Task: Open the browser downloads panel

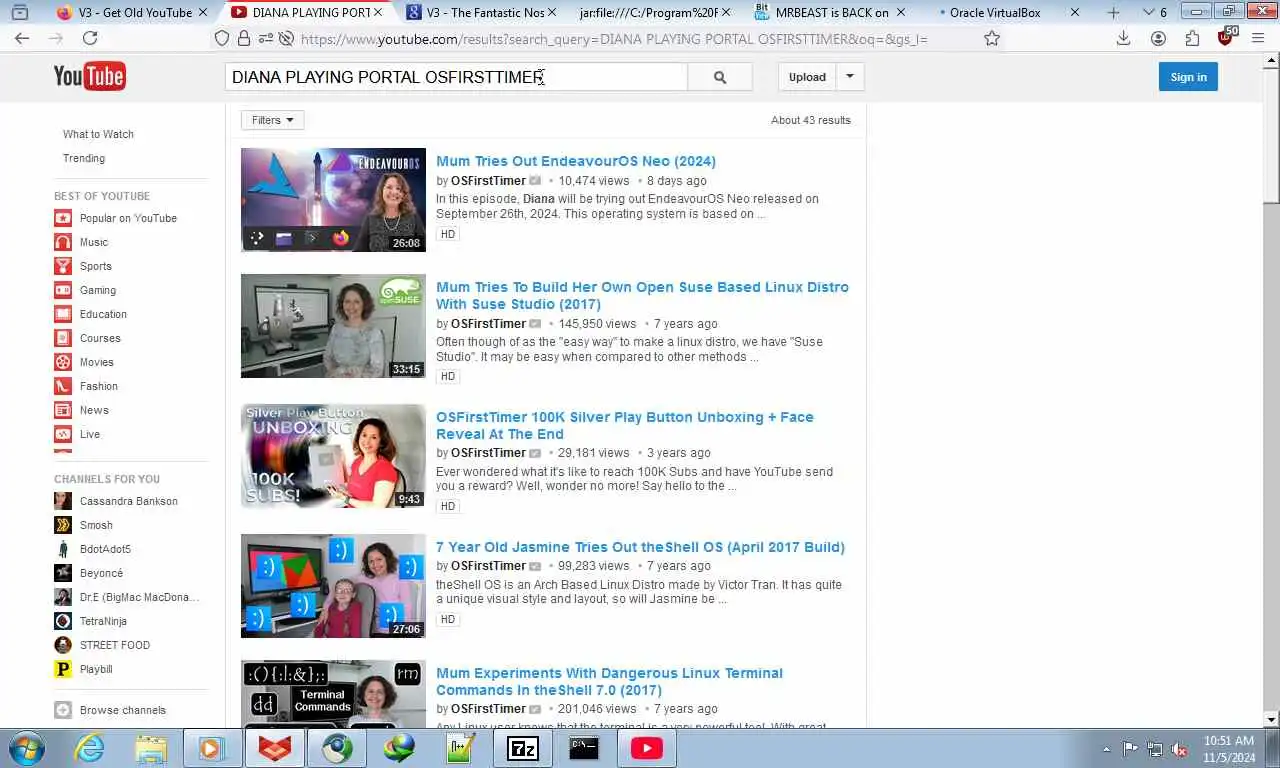Action: (1123, 38)
